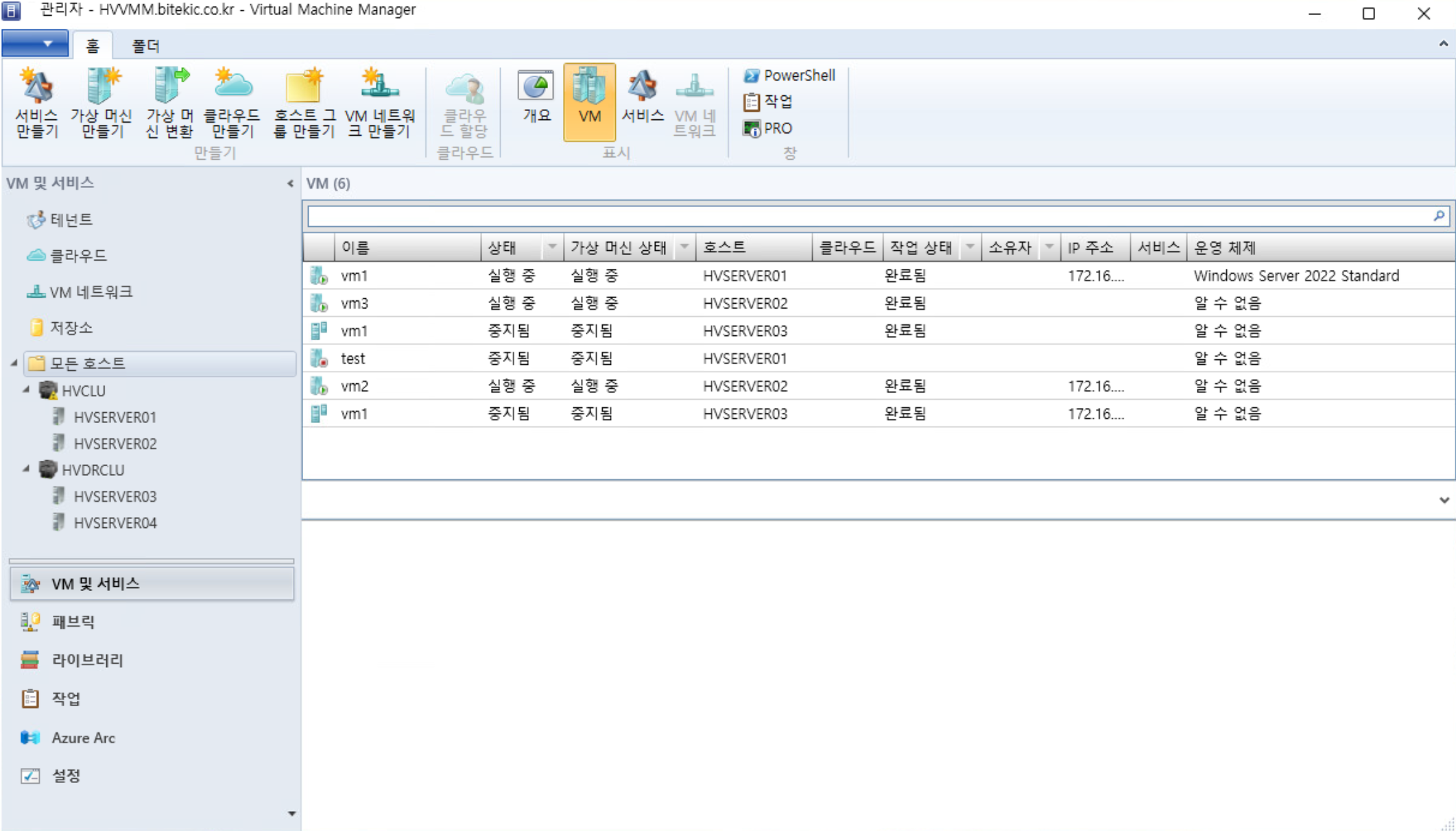This screenshot has height=831, width=1456.
Task: Sort by the 서비스 column header
Action: pyautogui.click(x=1158, y=248)
